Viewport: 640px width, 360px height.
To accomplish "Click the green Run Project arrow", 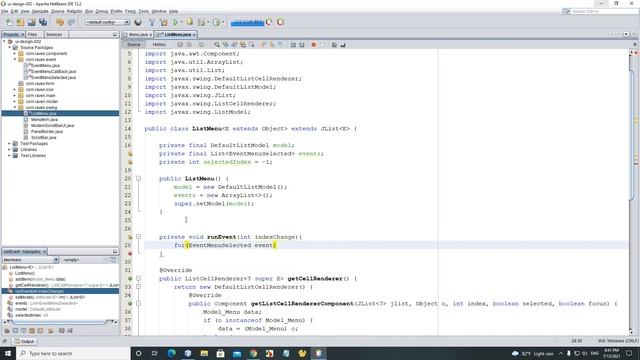I will [176, 22].
